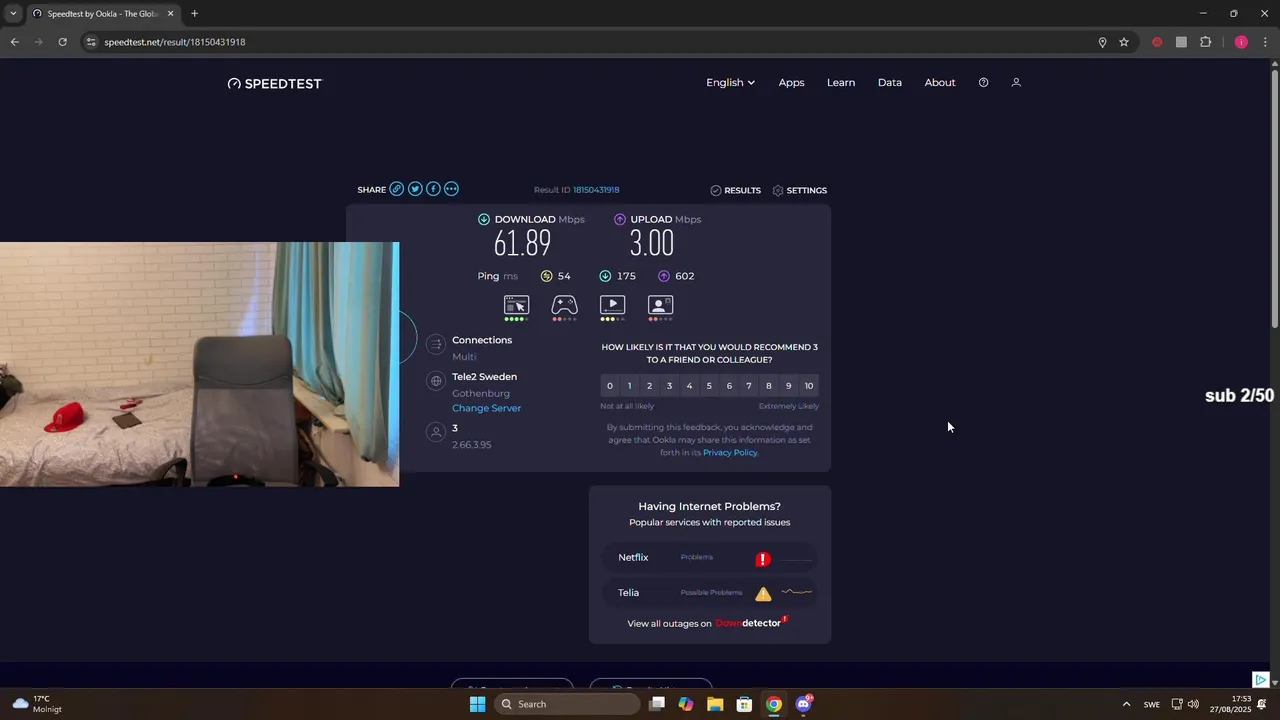
Task: Rate recommendation as 10
Action: [809, 386]
